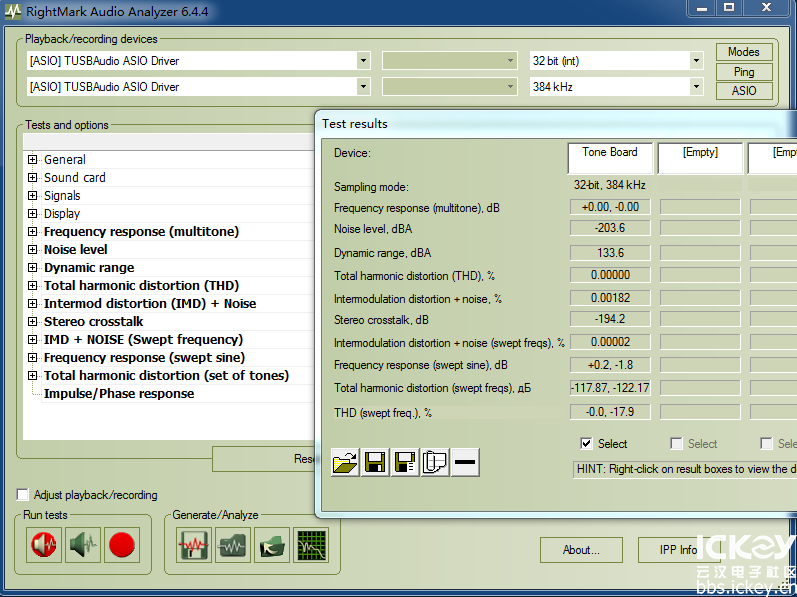Click the RightMark title bar app icon
Image resolution: width=797 pixels, height=597 pixels.
point(13,11)
